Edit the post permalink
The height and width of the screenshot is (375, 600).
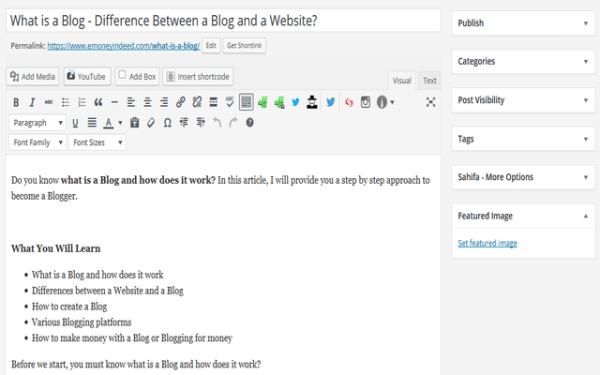[211, 46]
